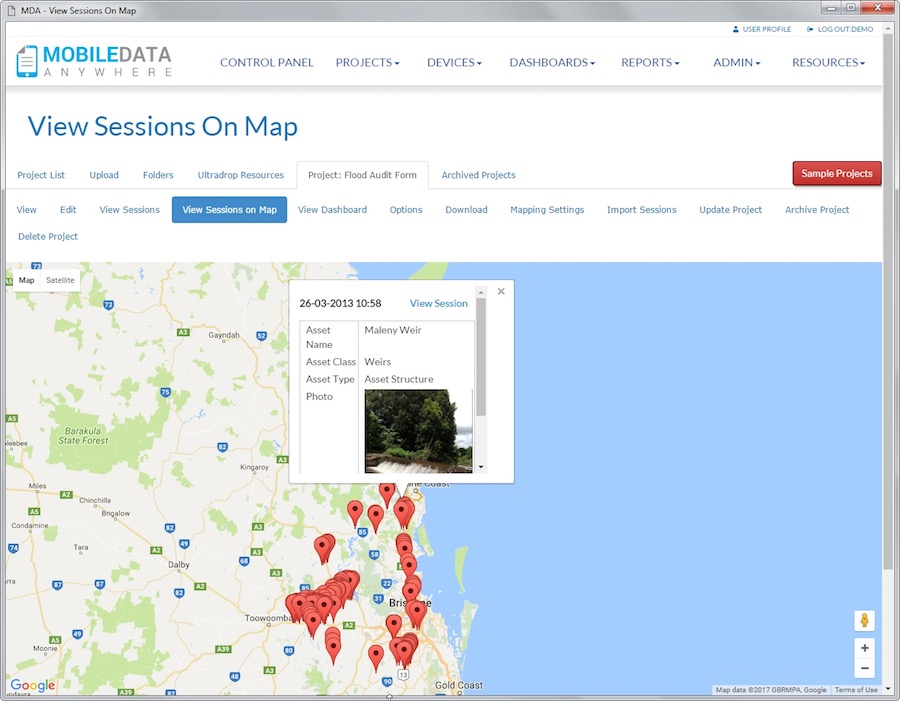Expand the Projects dropdown menu
Viewport: 900px width, 701px height.
(367, 62)
